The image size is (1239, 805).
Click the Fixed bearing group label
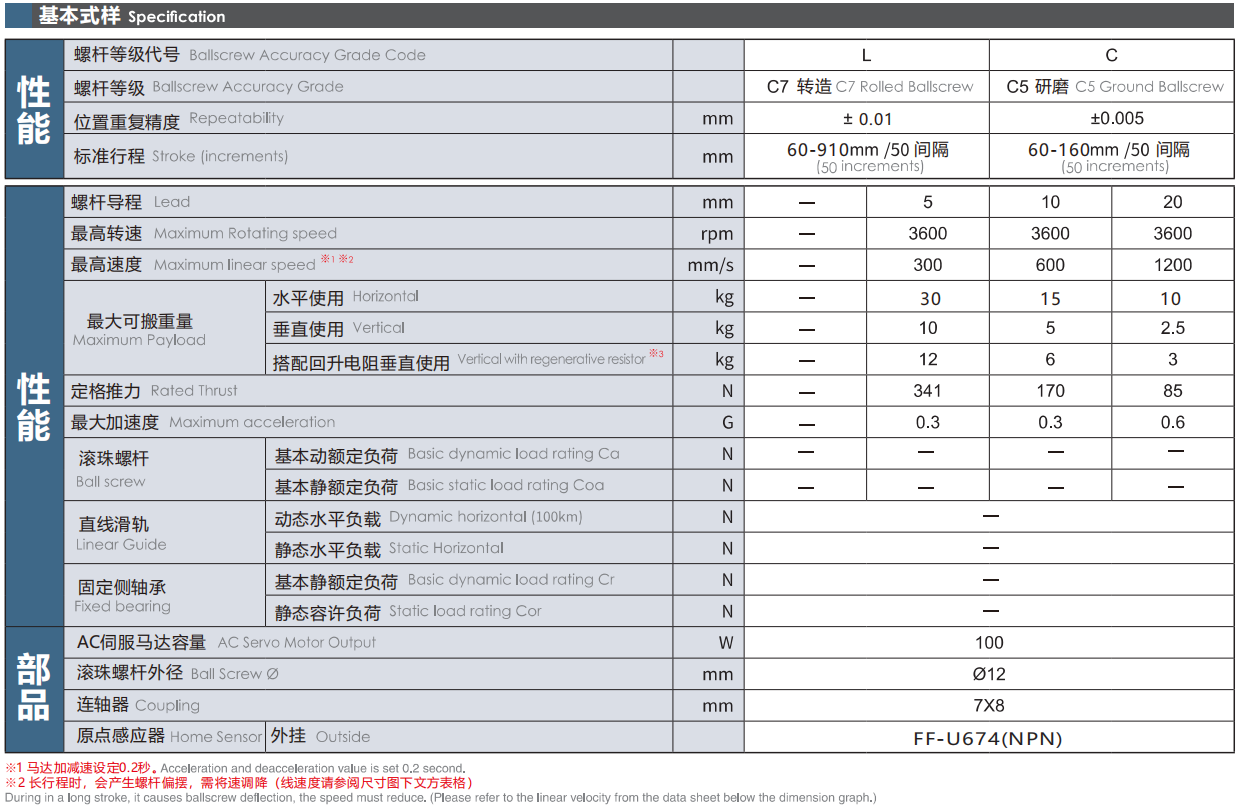[x=122, y=596]
